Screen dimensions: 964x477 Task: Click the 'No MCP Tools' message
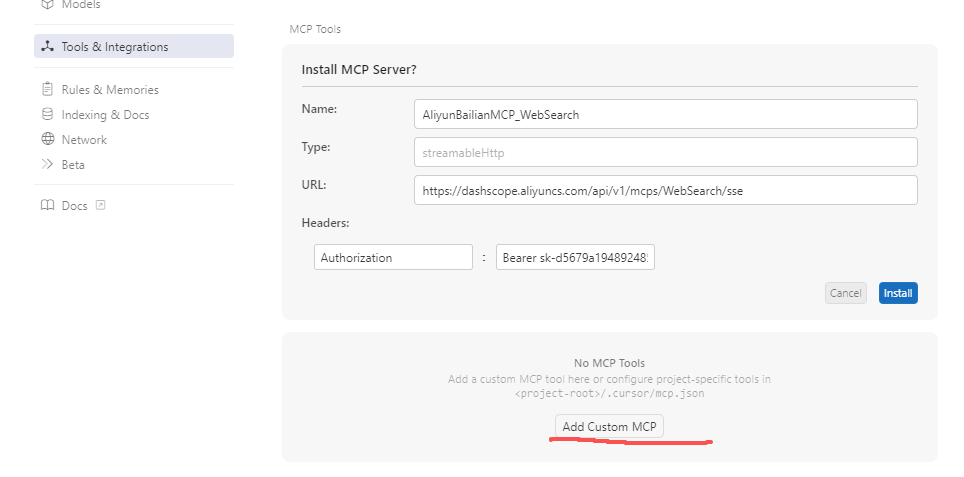click(x=609, y=363)
